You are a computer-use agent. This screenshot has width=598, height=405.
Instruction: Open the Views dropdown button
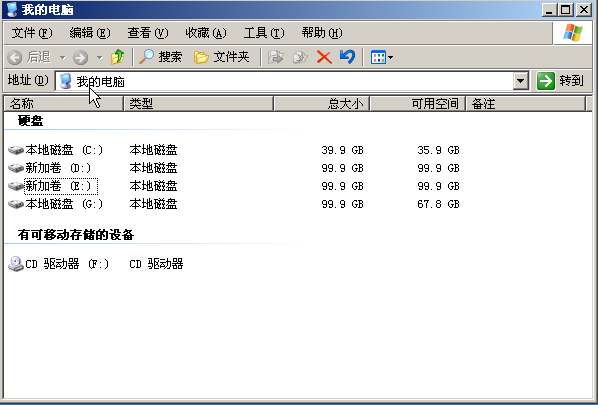click(x=382, y=58)
